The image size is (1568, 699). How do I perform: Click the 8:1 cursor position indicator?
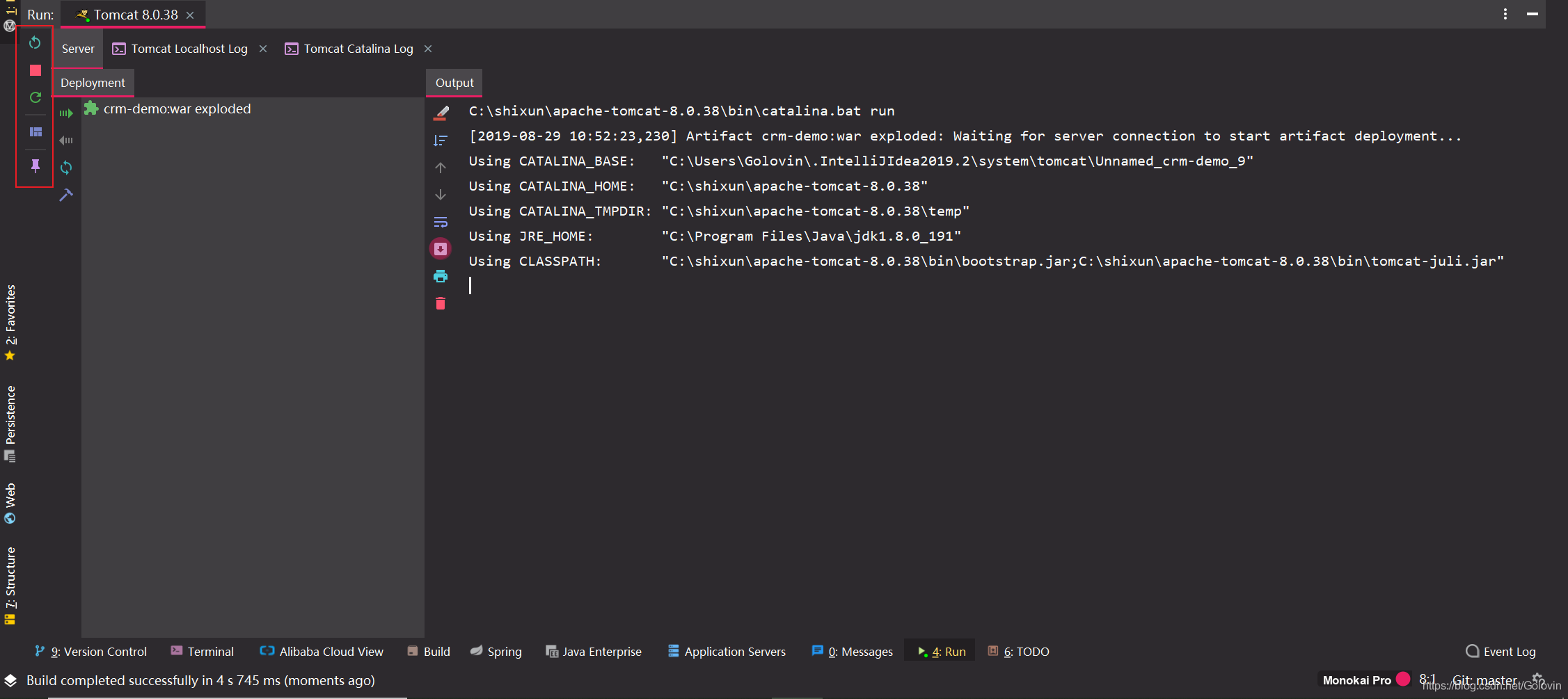(x=1427, y=680)
